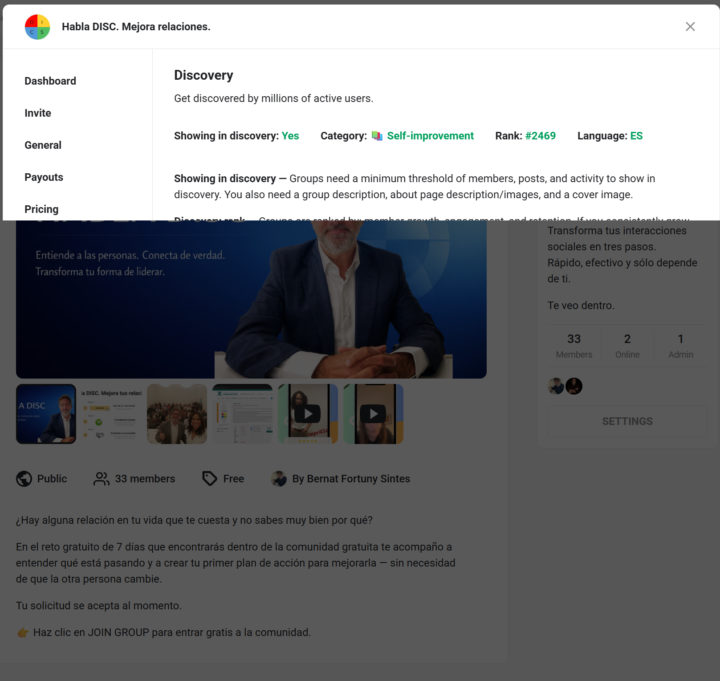Click the first member avatar in sidebar

[556, 386]
